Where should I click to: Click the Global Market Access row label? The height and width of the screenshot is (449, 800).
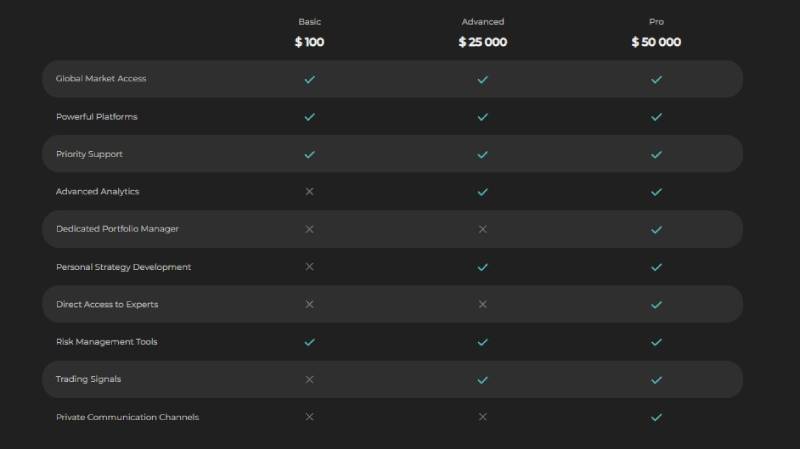tap(101, 79)
